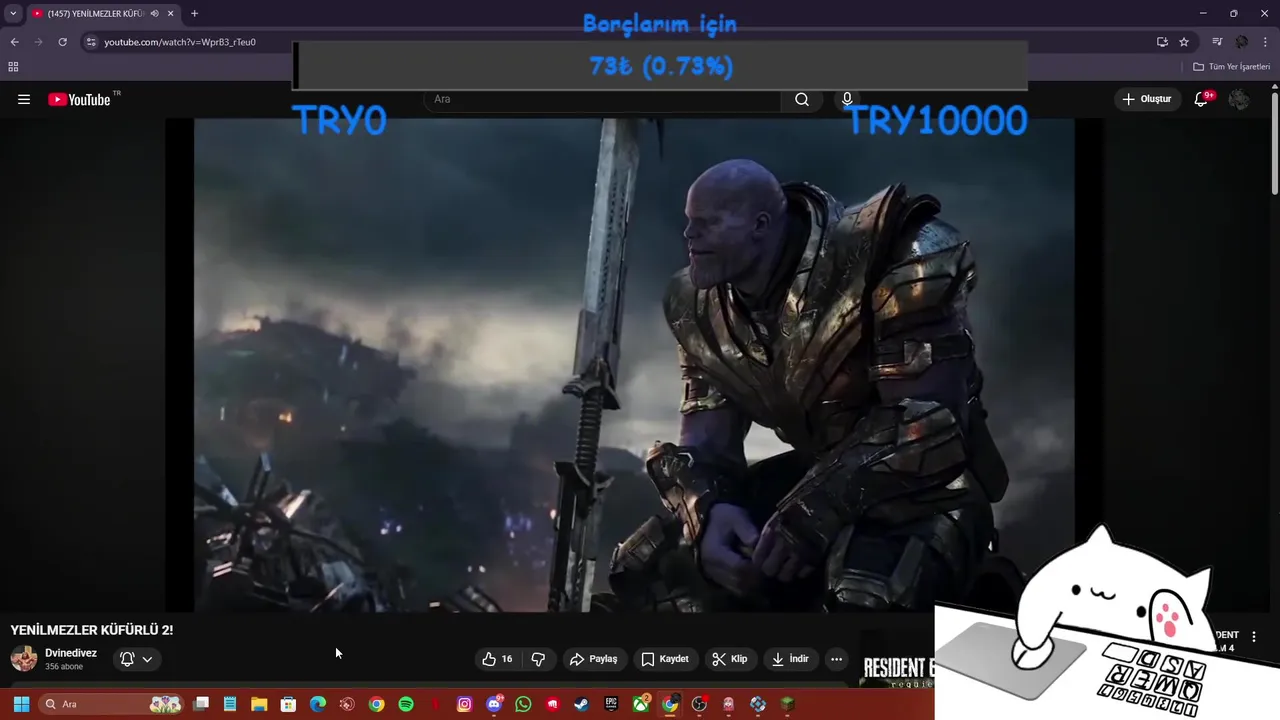
Task: Open the YouTube hamburger guide menu
Action: [24, 99]
